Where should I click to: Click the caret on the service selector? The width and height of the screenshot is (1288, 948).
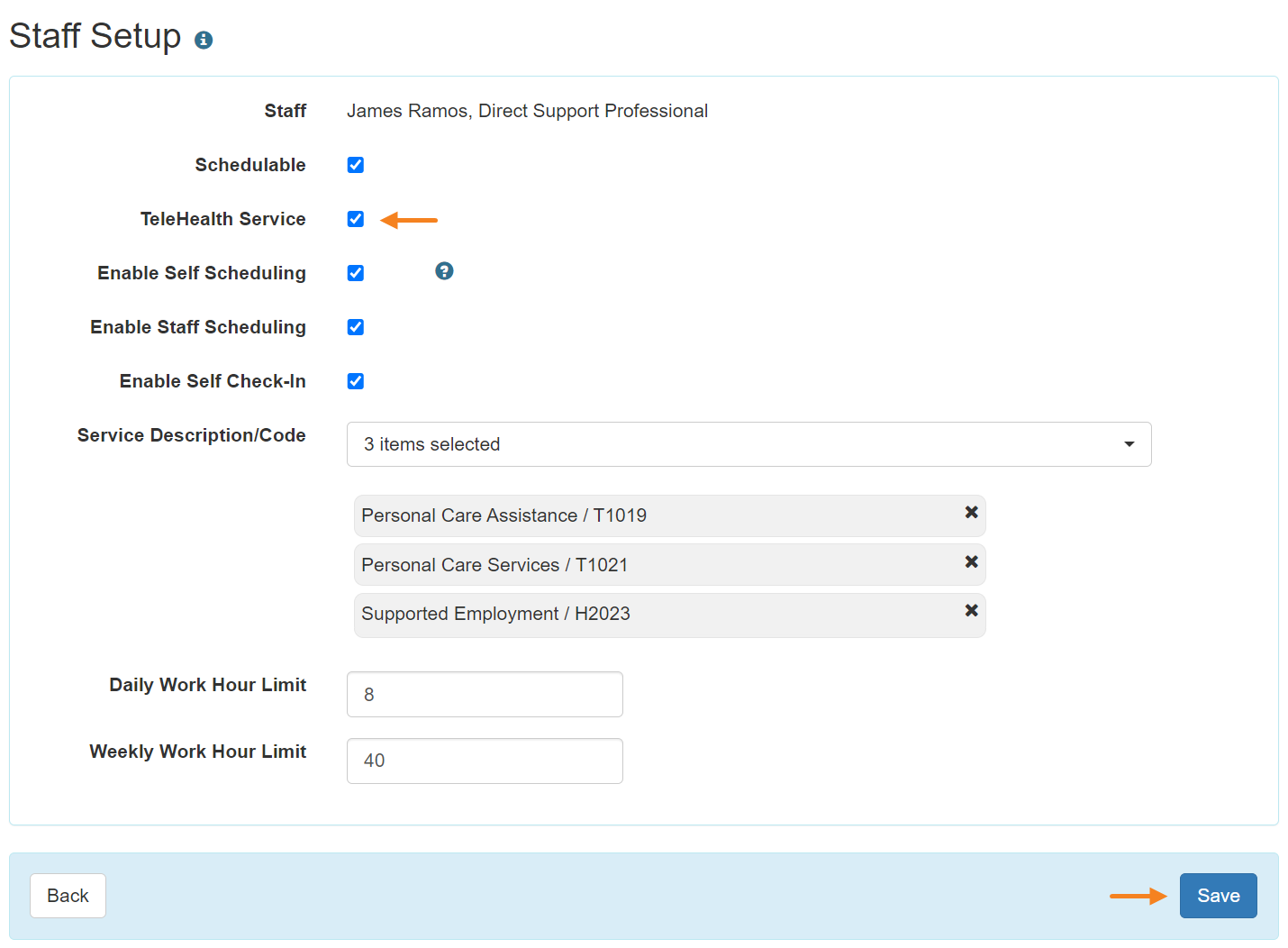(1129, 444)
